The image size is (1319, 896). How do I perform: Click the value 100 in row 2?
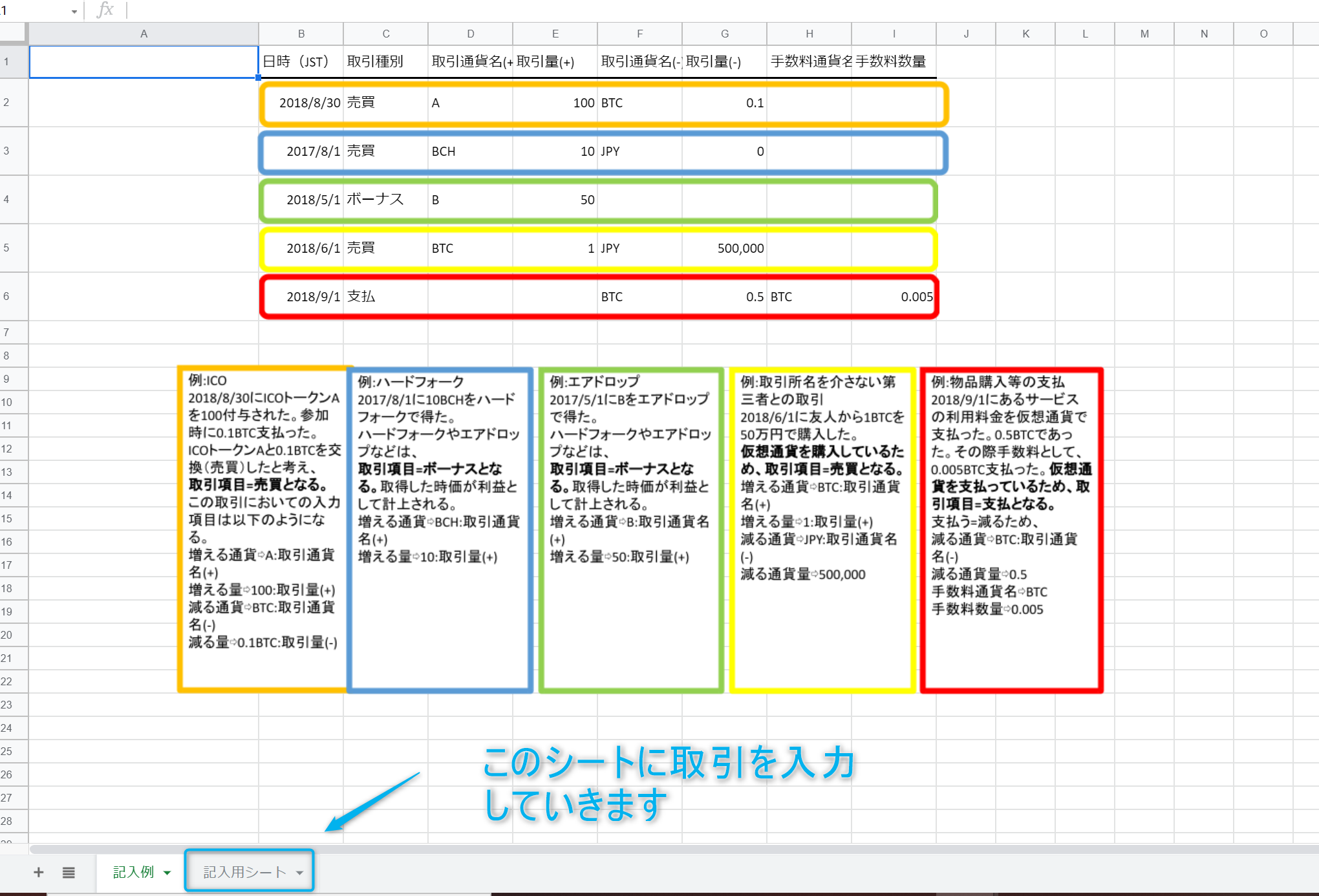click(555, 103)
